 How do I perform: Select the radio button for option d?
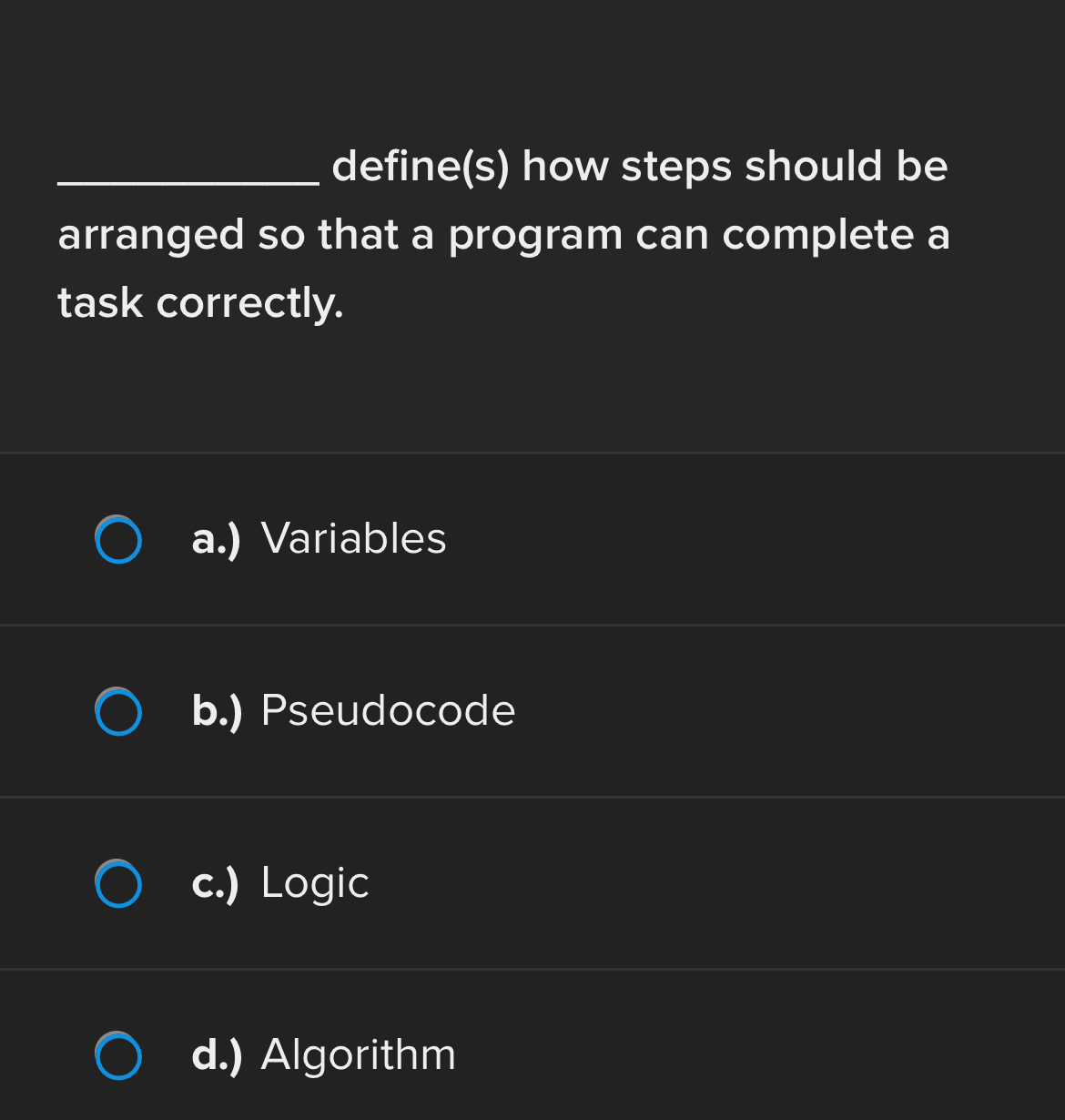[118, 1055]
